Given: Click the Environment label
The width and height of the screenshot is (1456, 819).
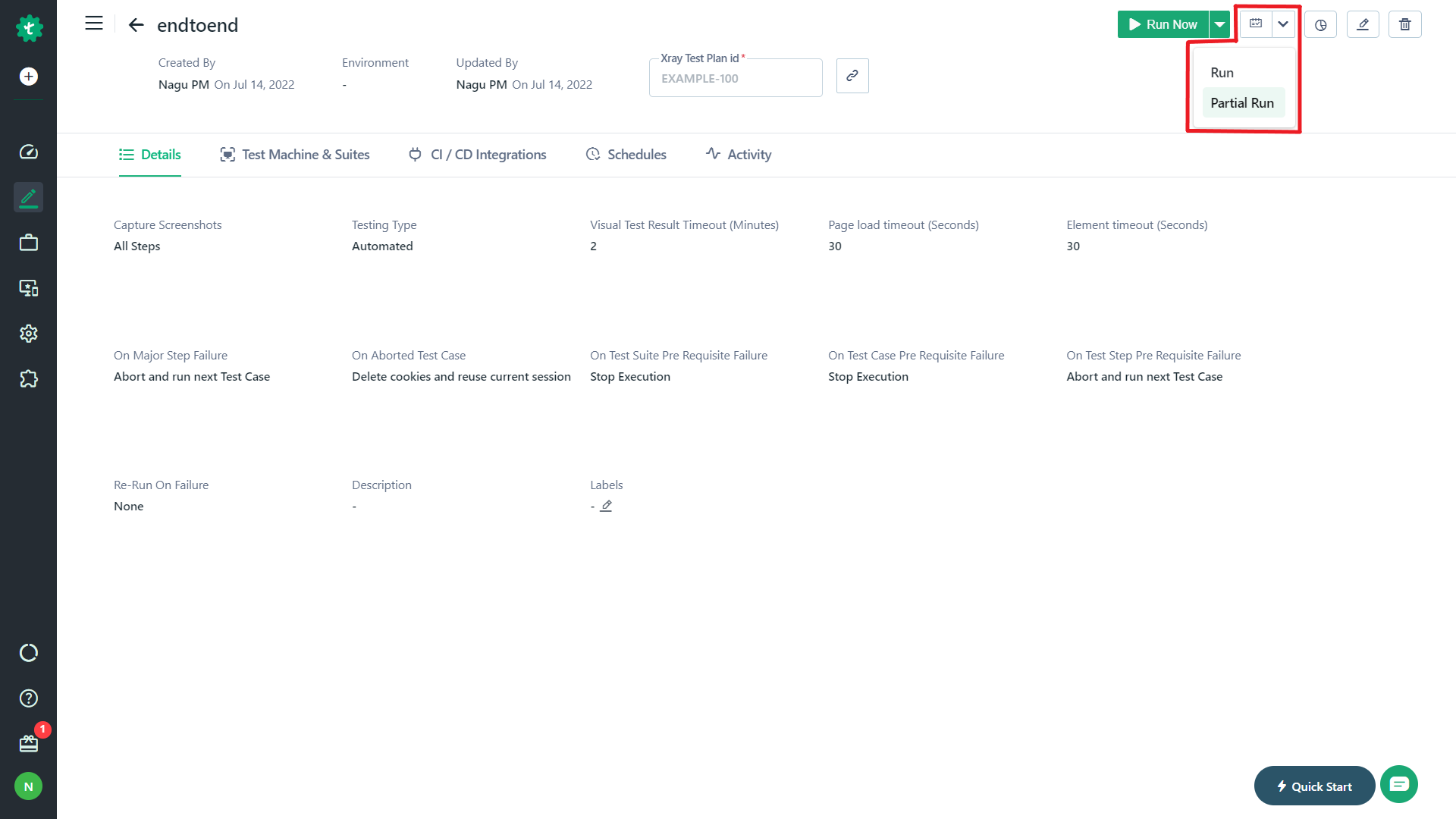Looking at the screenshot, I should [375, 63].
